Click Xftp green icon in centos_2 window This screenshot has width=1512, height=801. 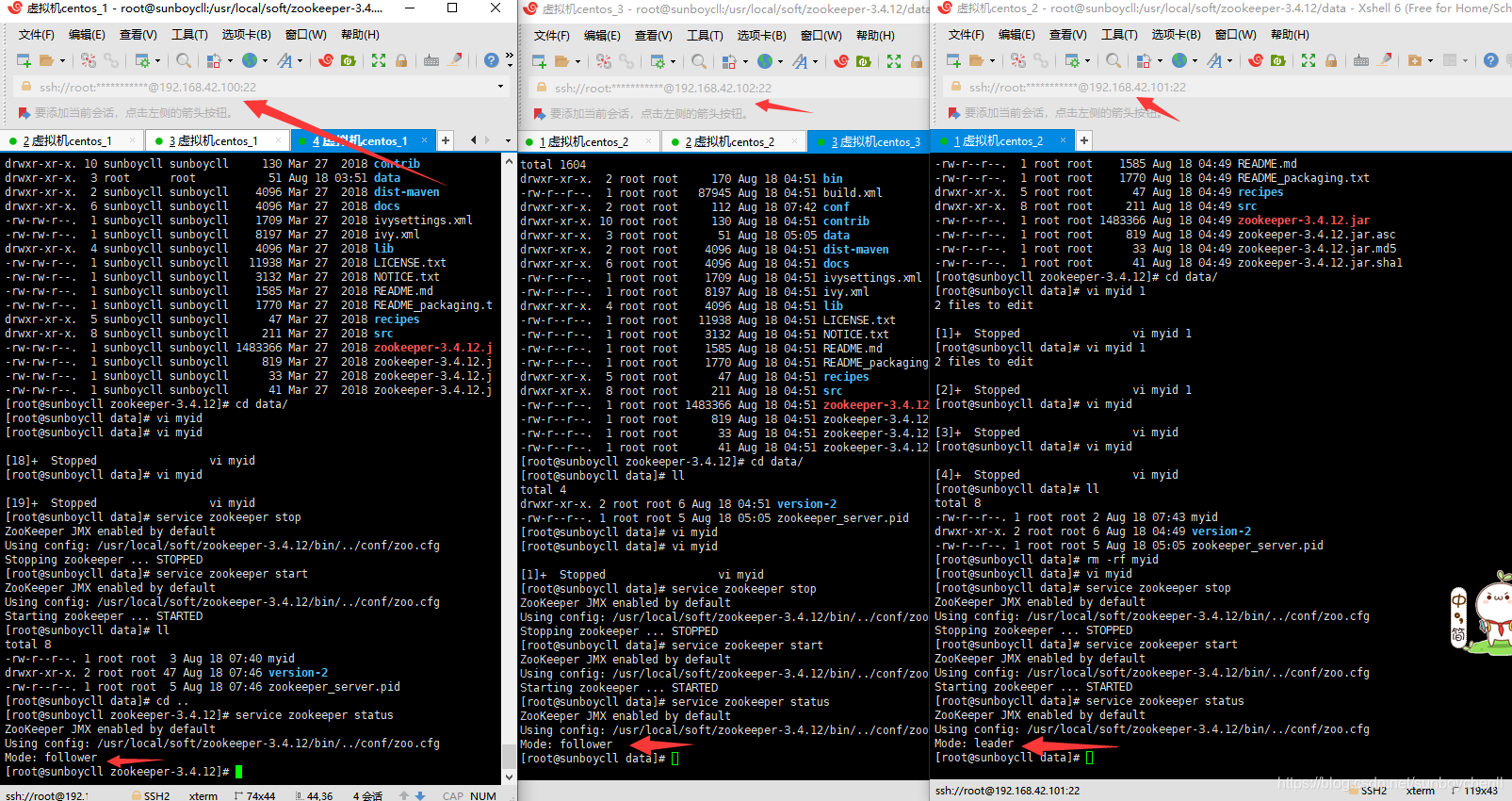pos(1278,60)
